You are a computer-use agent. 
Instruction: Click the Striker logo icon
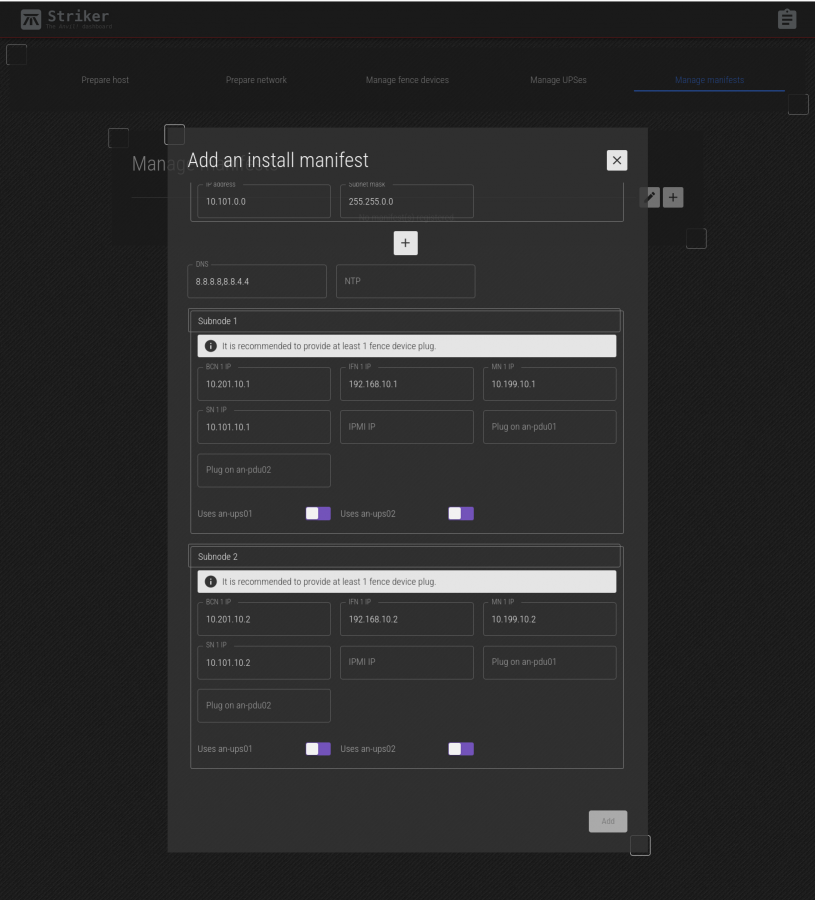point(32,19)
